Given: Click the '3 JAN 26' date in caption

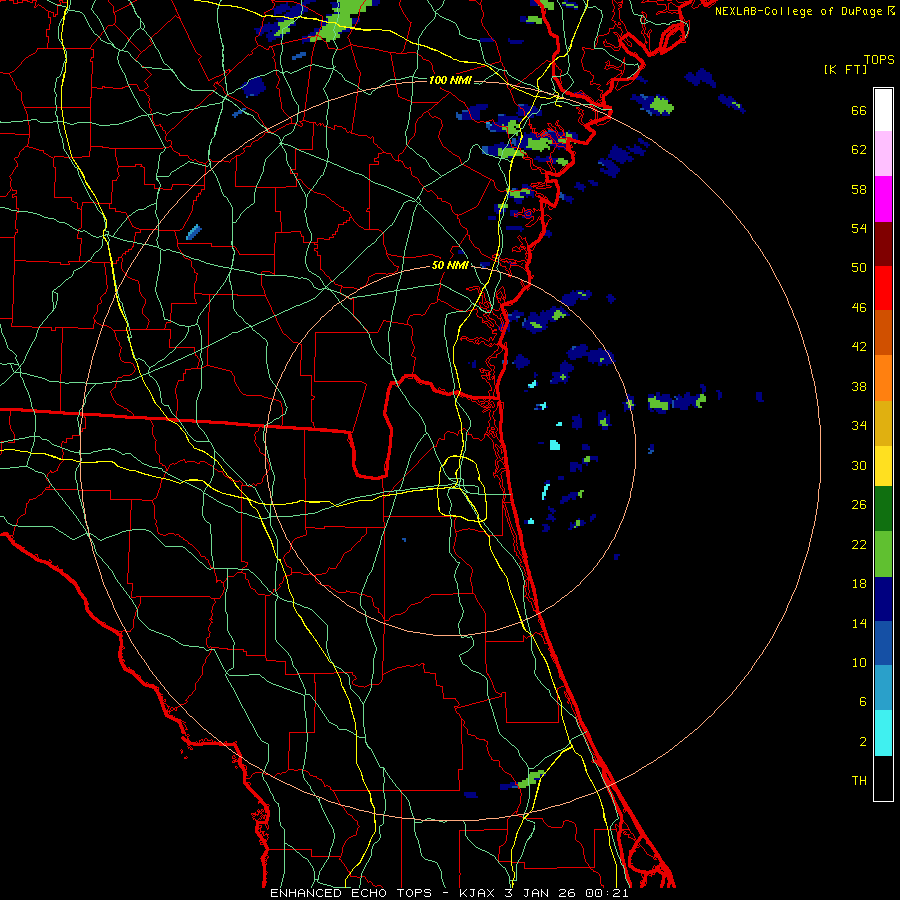Looking at the screenshot, I should coord(540,893).
